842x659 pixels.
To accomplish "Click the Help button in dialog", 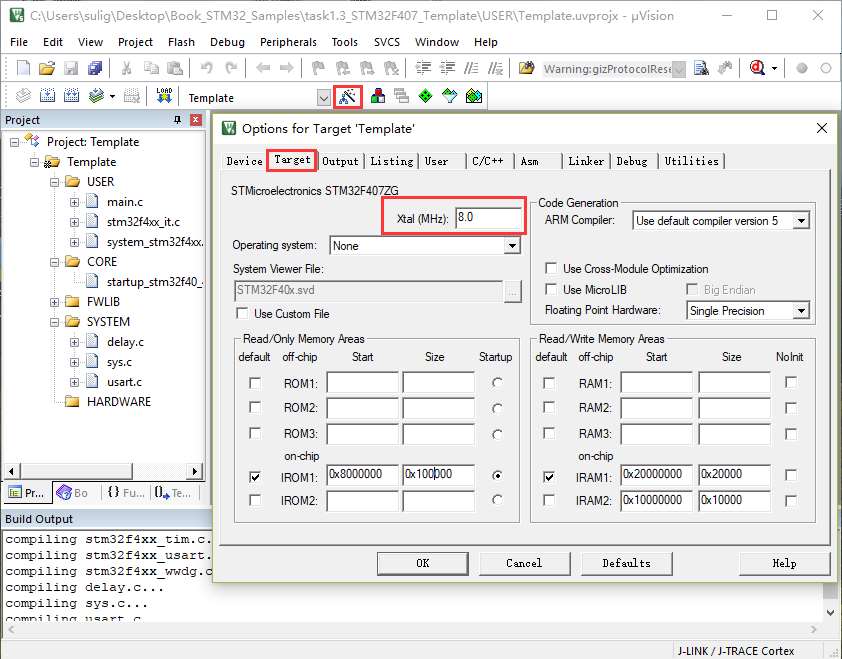I will tap(784, 563).
